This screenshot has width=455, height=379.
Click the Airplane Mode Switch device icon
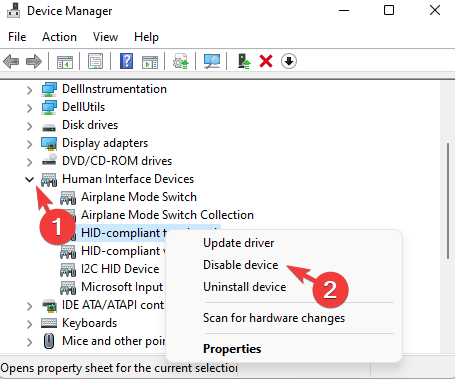[x=68, y=198]
